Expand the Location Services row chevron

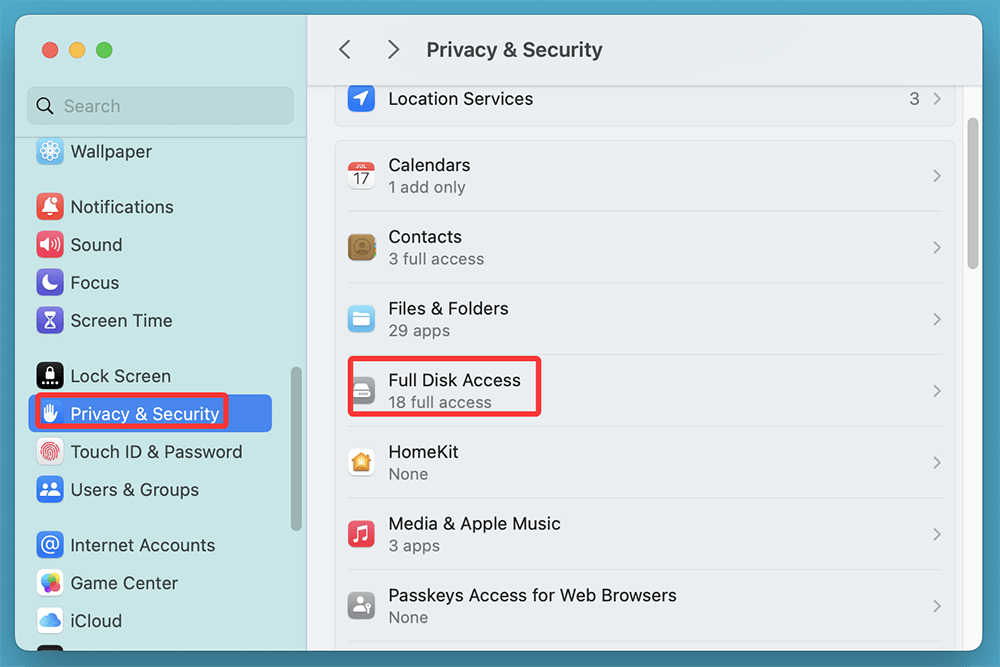pos(936,99)
